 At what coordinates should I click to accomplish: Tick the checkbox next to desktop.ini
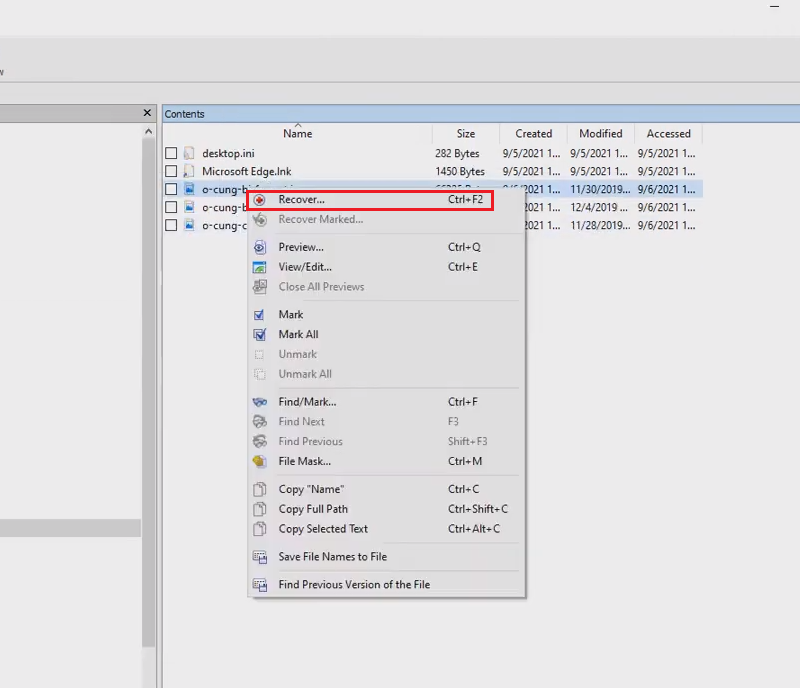(171, 154)
